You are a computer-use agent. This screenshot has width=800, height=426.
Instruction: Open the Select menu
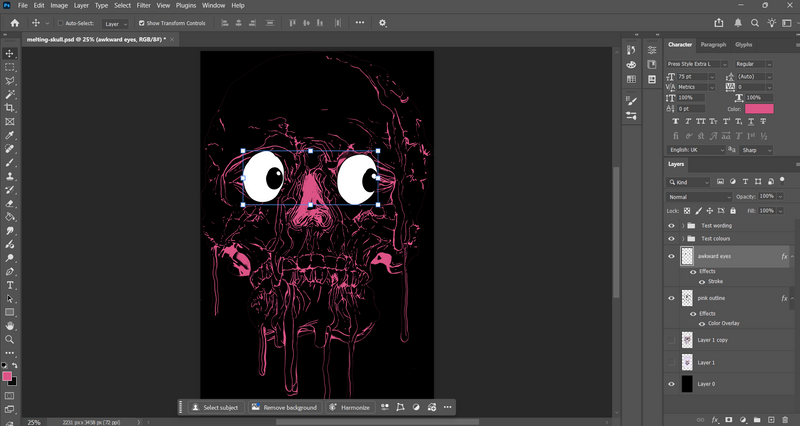tap(122, 6)
